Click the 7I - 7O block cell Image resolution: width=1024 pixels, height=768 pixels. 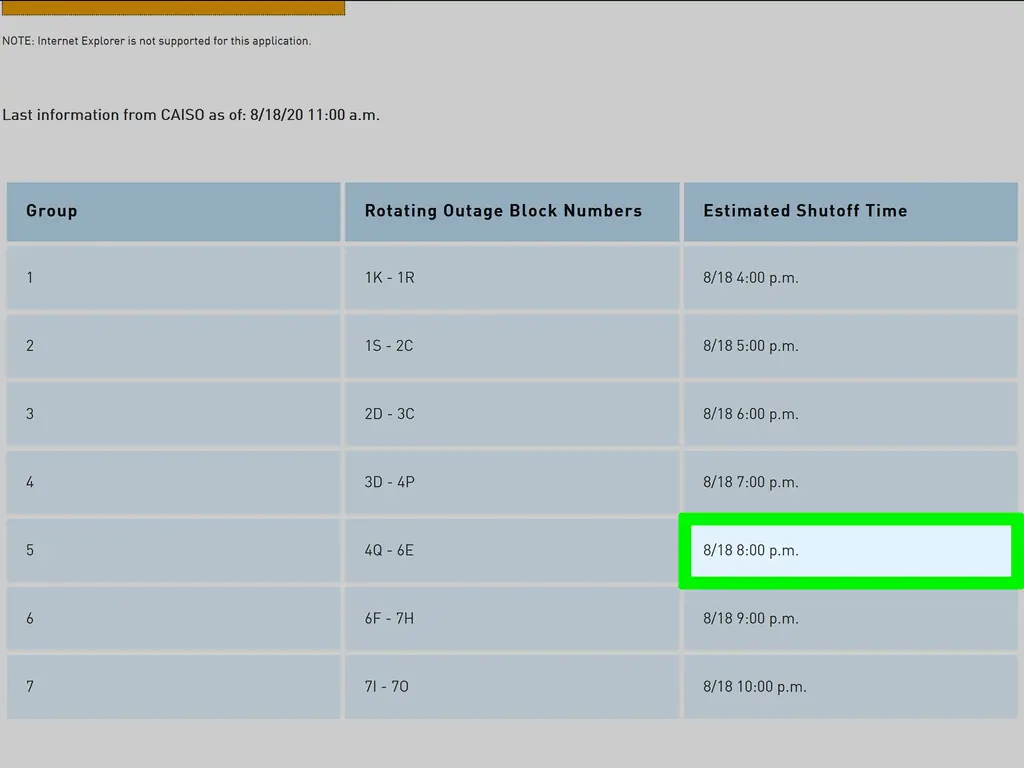[511, 686]
